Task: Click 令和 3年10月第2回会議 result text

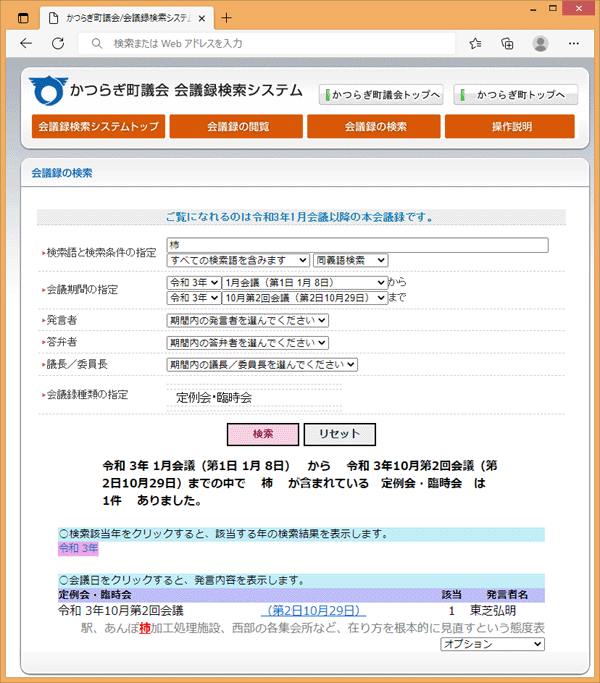Action: pos(121,611)
